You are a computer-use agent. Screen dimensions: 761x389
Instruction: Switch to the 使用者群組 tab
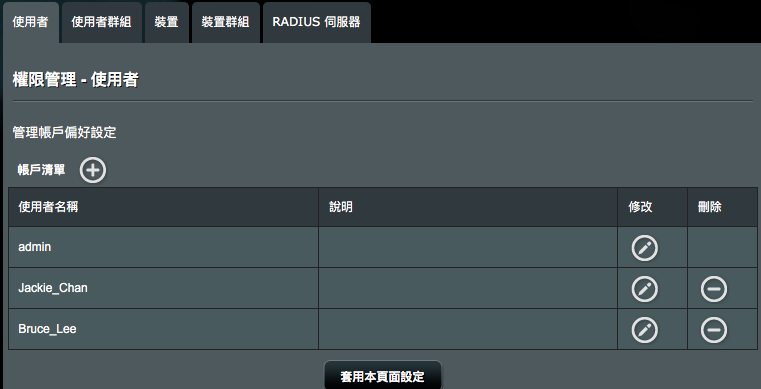[101, 22]
